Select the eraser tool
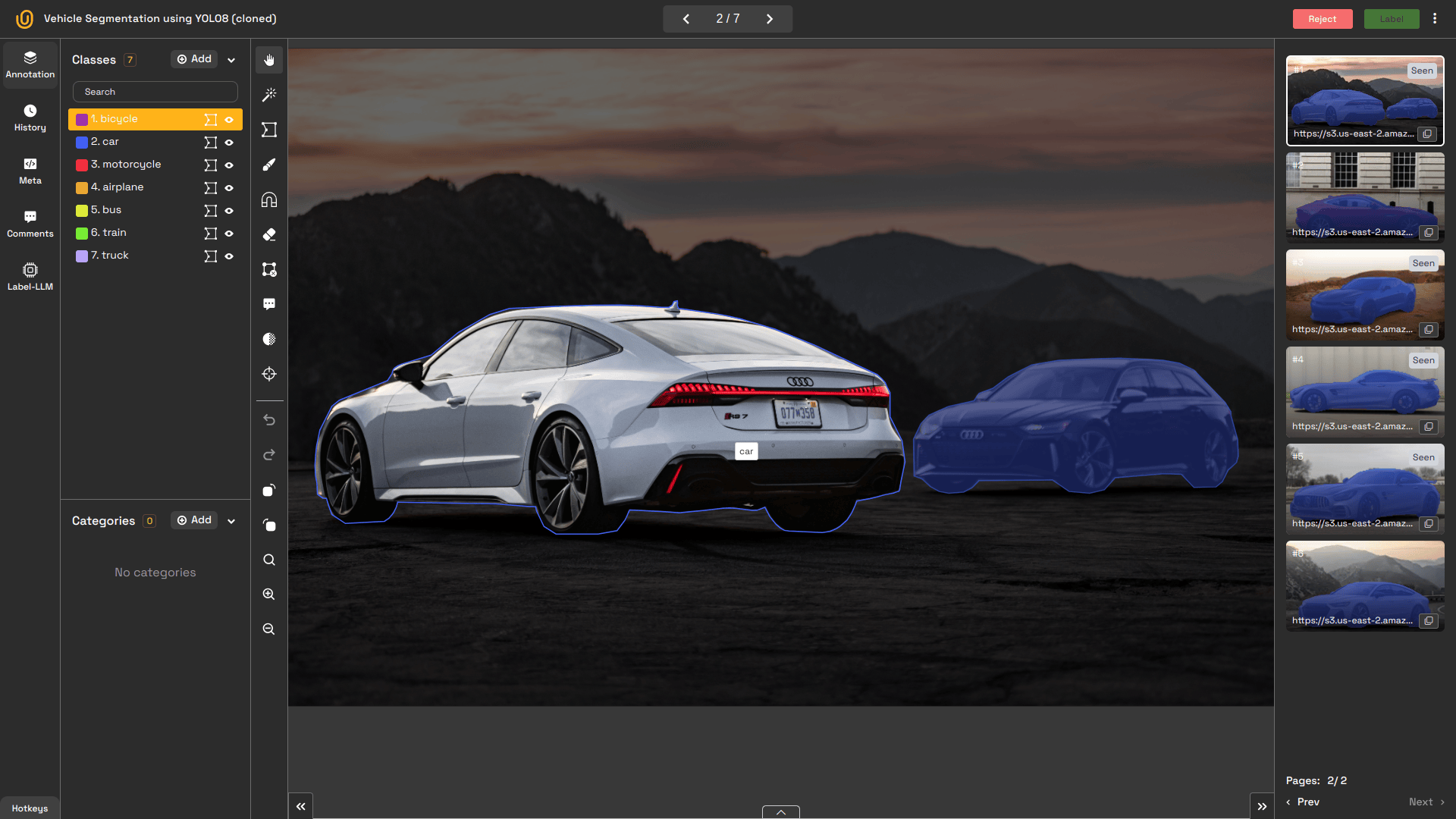The width and height of the screenshot is (1456, 819). click(x=268, y=234)
